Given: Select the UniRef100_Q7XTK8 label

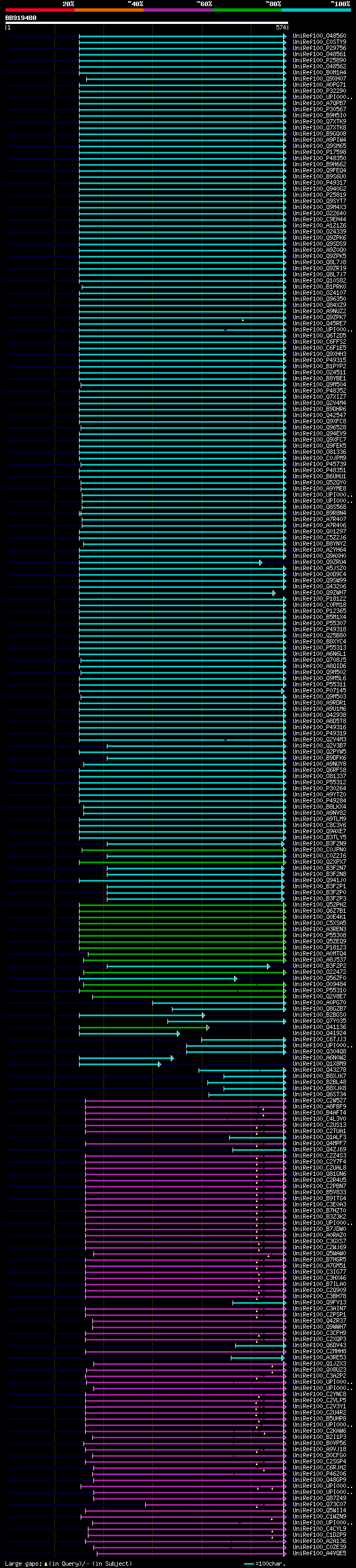Looking at the screenshot, I should click(x=319, y=128).
